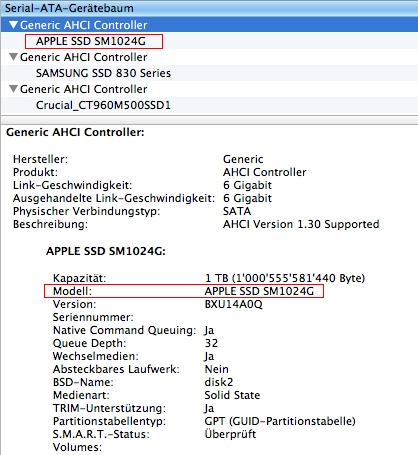Click the 'Ja' value next to Wechselmedien

pos(209,356)
